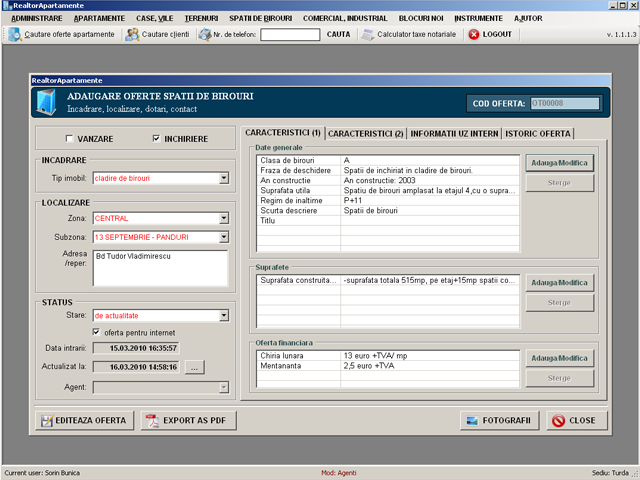The image size is (640, 480).
Task: Click Adauga/Modifica in Date generale
Action: [x=559, y=162]
